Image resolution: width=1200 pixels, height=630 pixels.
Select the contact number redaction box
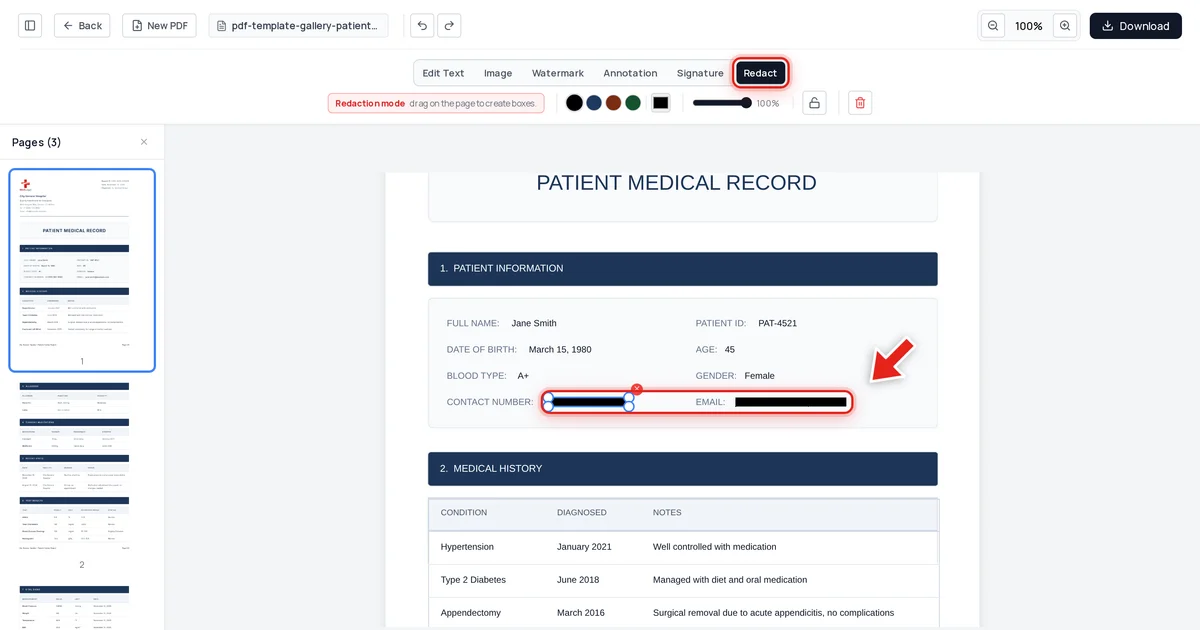(x=588, y=402)
